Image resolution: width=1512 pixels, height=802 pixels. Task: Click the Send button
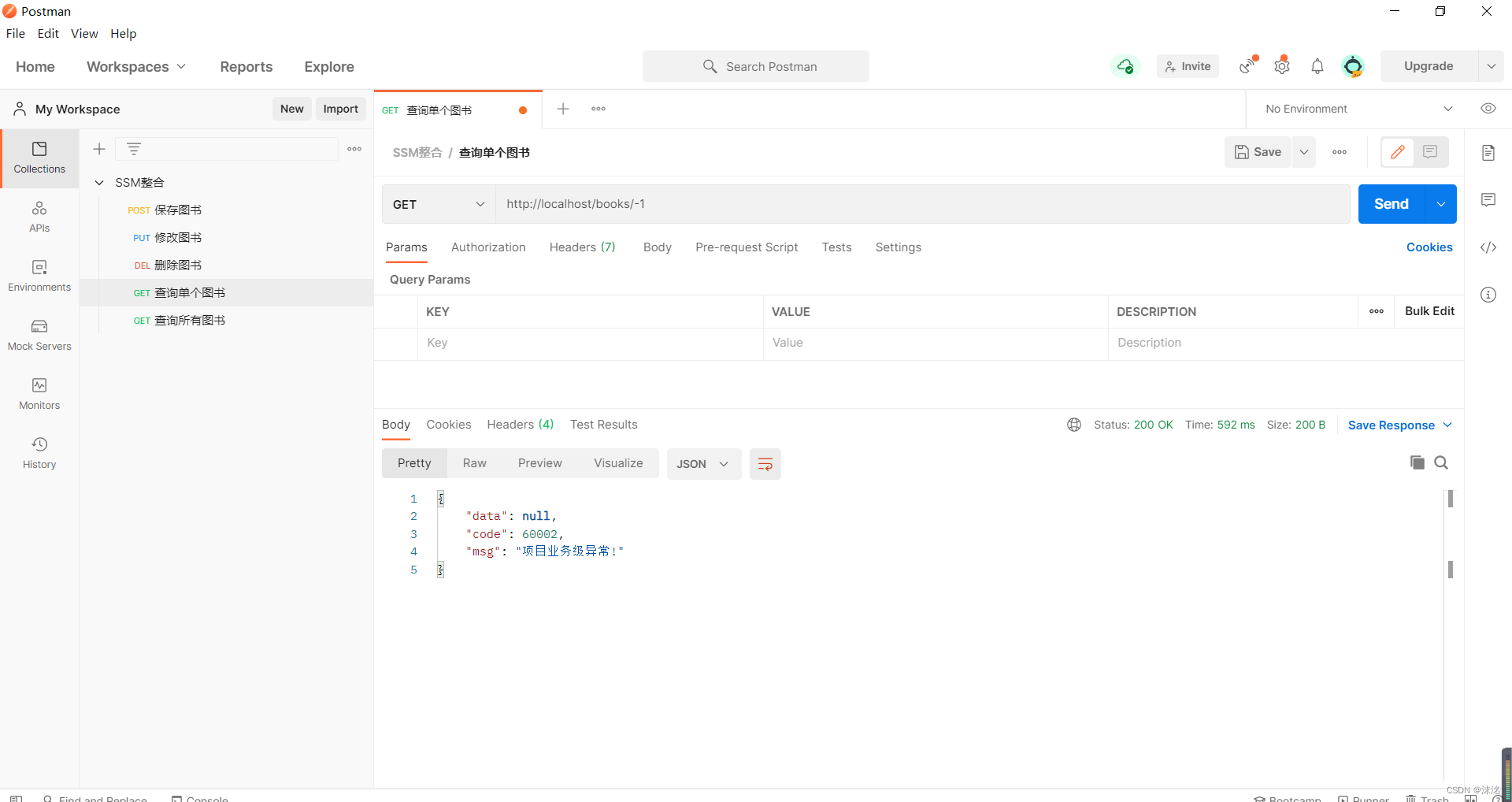click(1391, 204)
